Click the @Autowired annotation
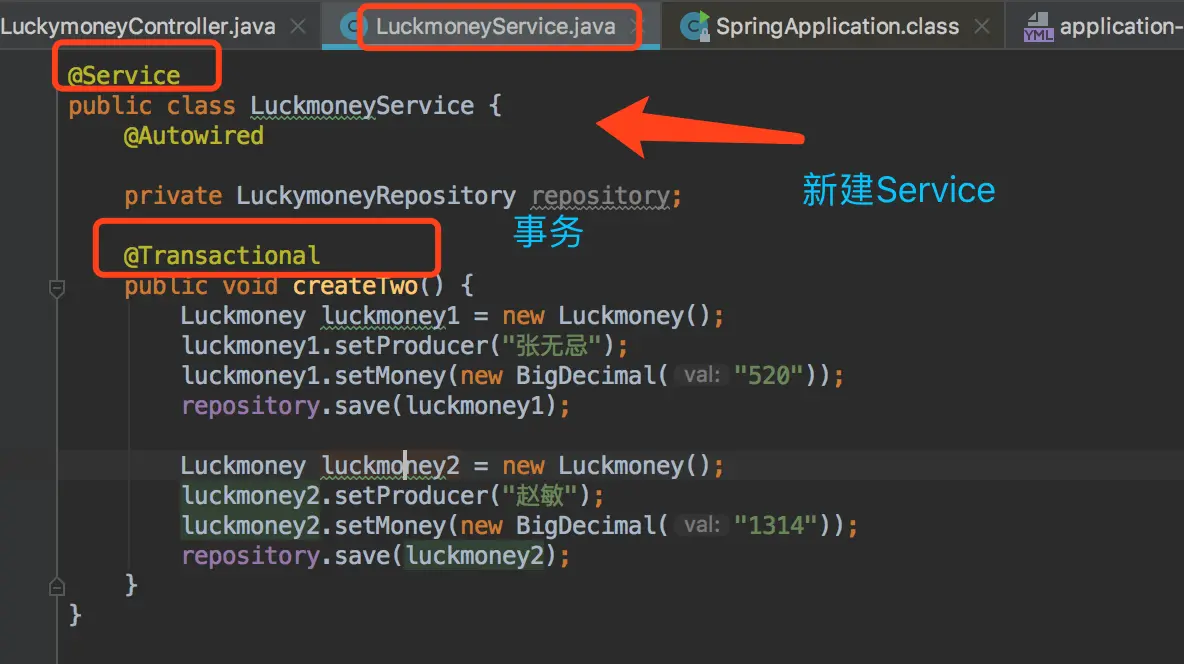1184x664 pixels. (194, 136)
